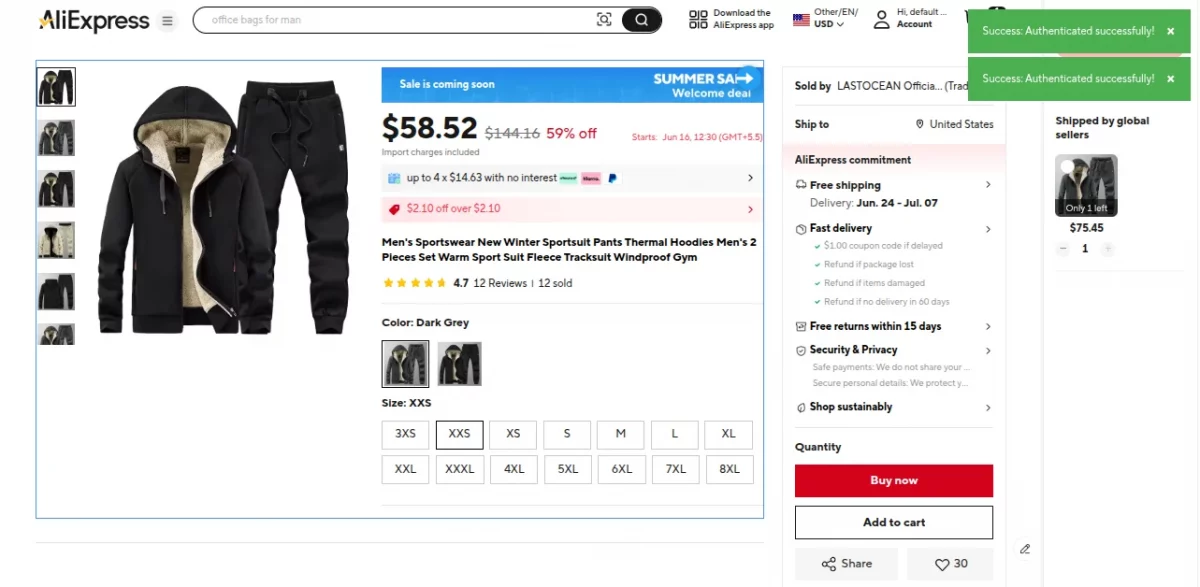
Task: Click the pencil edit floating icon
Action: (1025, 549)
